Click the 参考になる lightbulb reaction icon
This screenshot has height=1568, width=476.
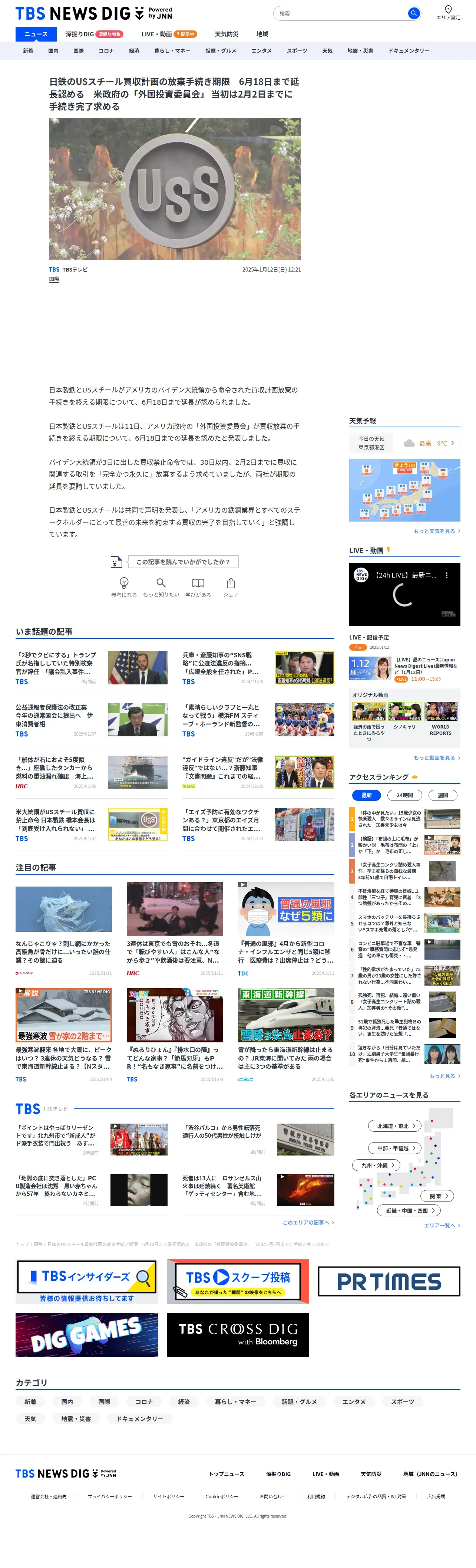123,582
